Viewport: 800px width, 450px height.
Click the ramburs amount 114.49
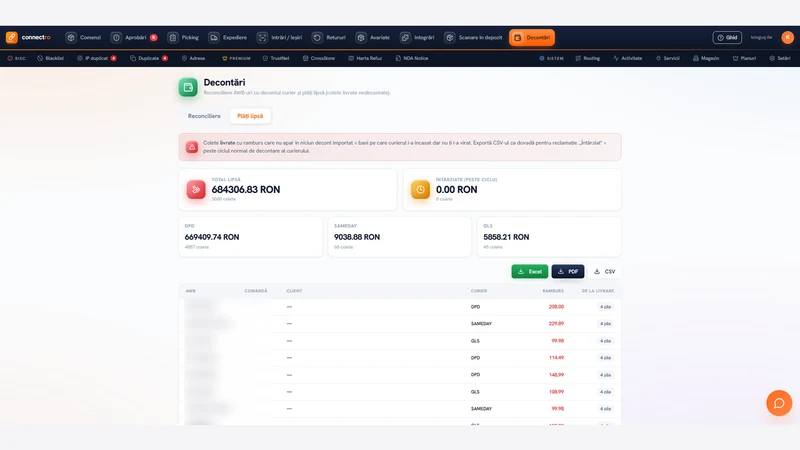point(556,358)
